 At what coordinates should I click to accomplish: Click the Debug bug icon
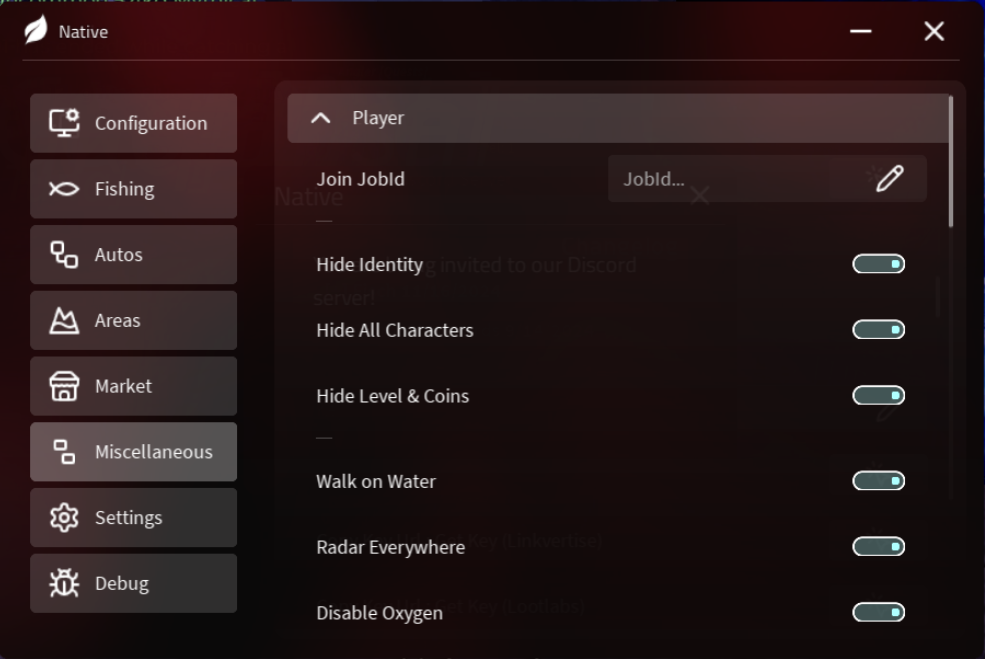point(64,583)
